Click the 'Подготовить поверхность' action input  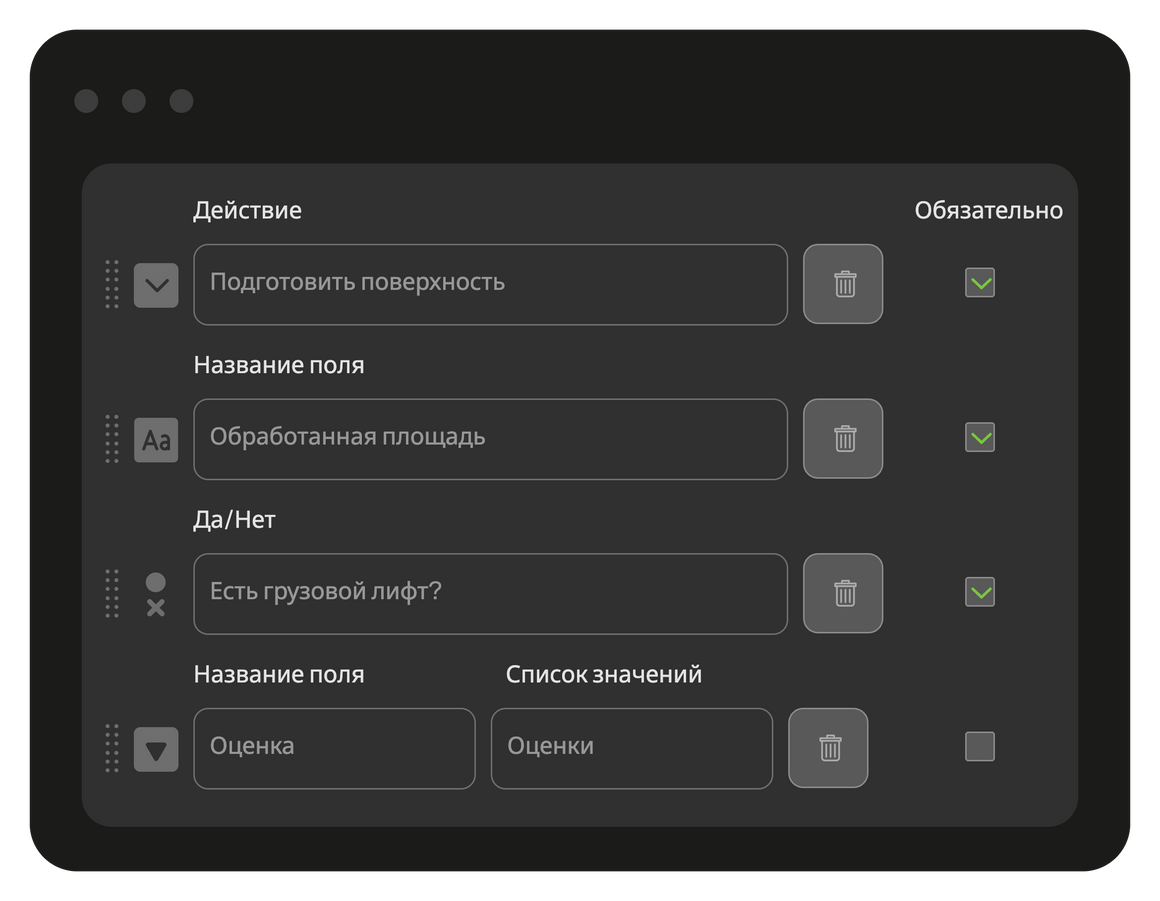(490, 285)
